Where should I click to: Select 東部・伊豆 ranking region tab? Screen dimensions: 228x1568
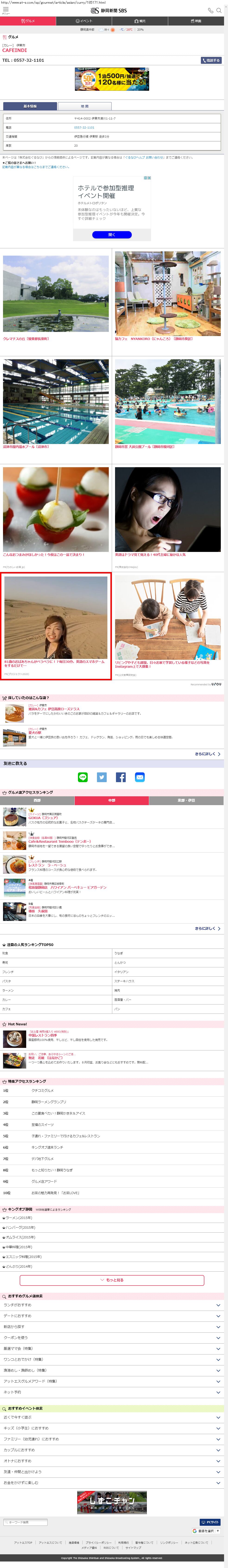[x=187, y=800]
